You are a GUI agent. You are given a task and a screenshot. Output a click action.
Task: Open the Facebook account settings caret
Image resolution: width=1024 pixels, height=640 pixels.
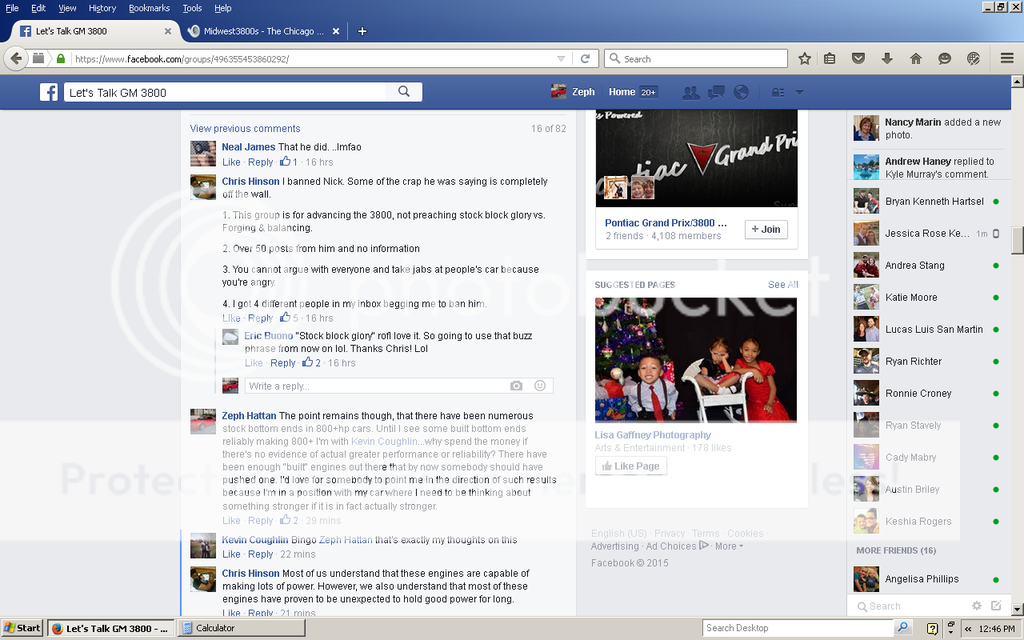[797, 92]
